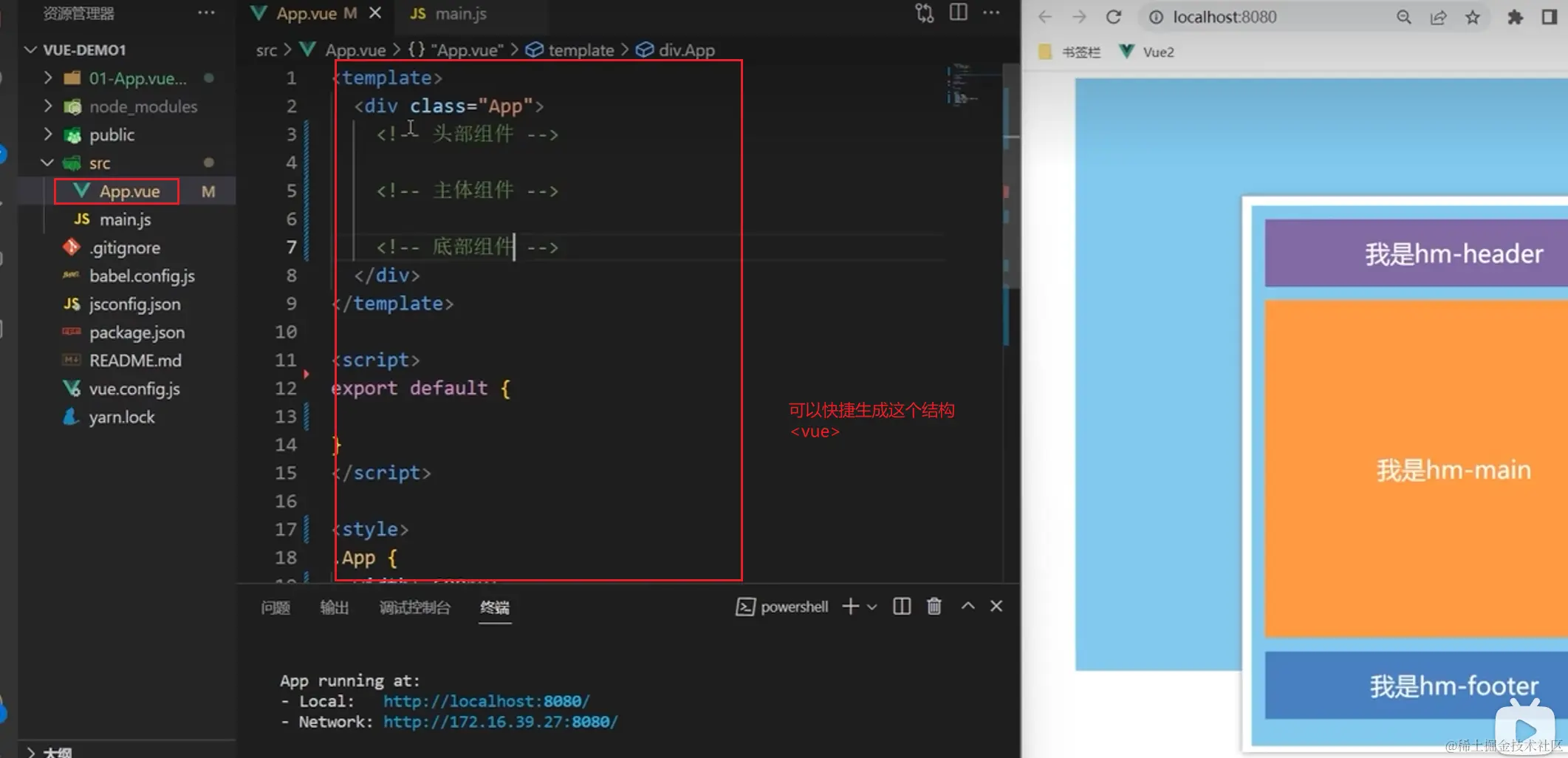Click line number 7 in gutter
The image size is (1568, 758).
[x=291, y=247]
